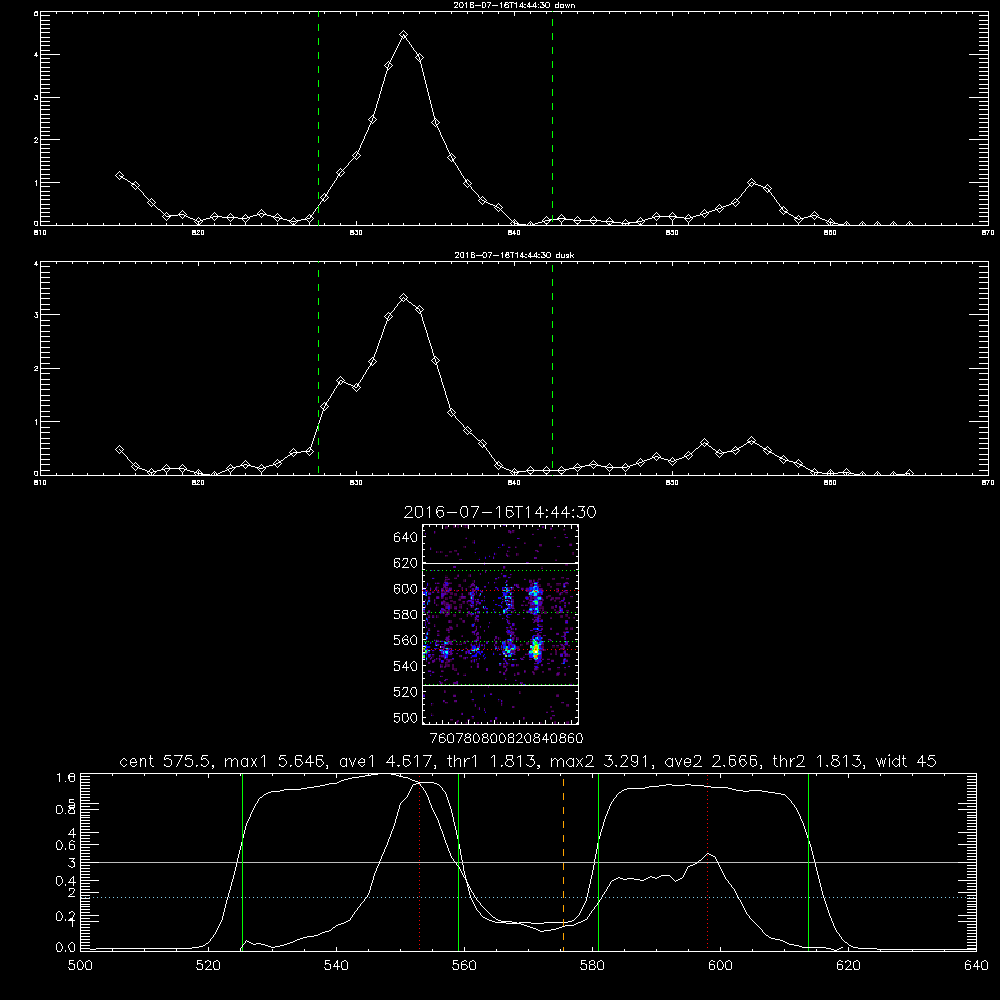Click the blue dotted threshold line in bottom plot
The image size is (1000, 1000).
click(x=528, y=897)
